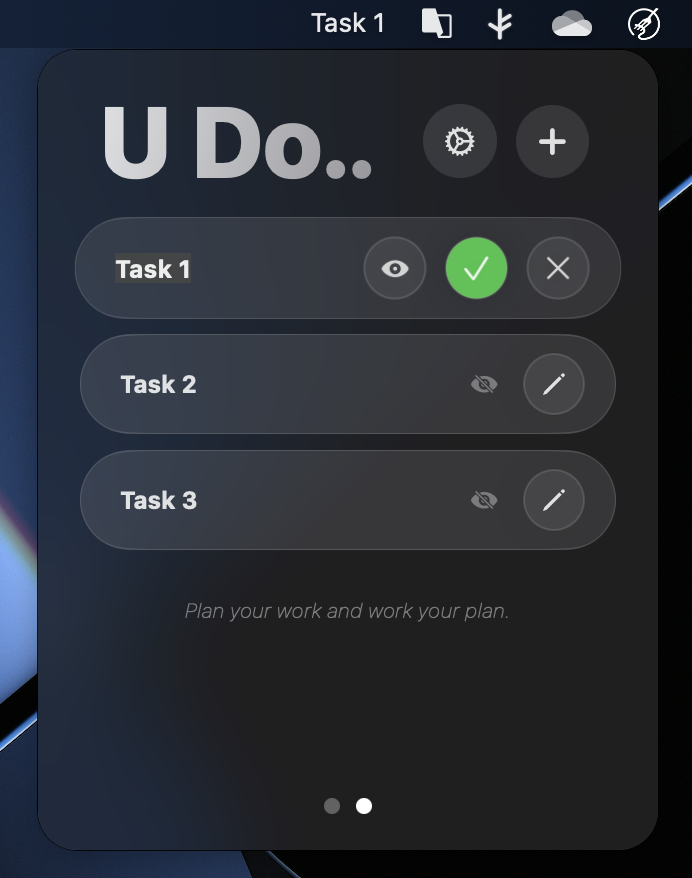The width and height of the screenshot is (692, 878).
Task: Open the rocket icon in menu bar
Action: (x=643, y=24)
